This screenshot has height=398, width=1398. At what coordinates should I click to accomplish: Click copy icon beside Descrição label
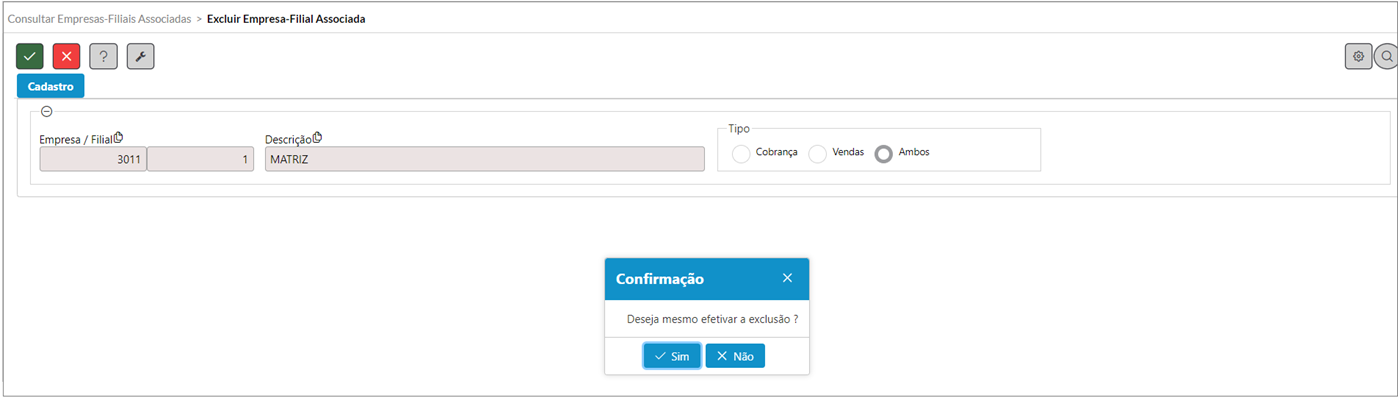tap(317, 138)
